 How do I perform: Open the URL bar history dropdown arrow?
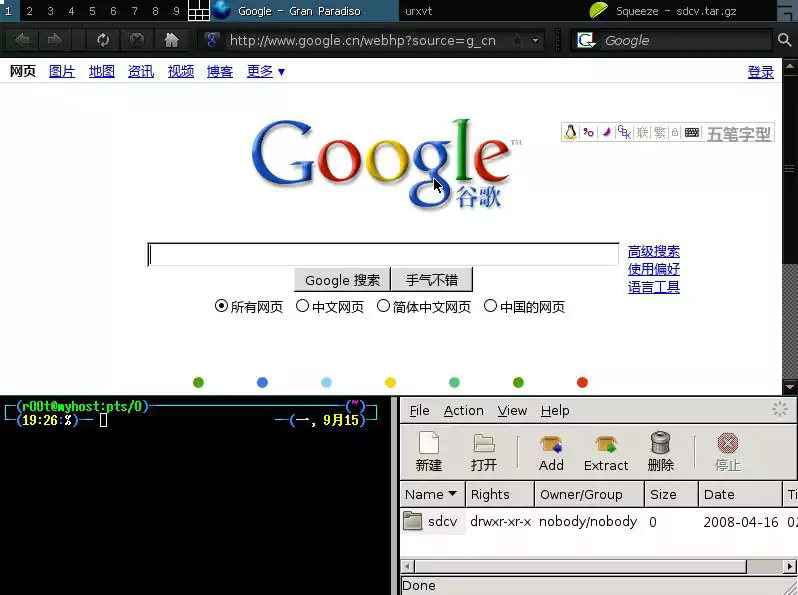[x=536, y=41]
